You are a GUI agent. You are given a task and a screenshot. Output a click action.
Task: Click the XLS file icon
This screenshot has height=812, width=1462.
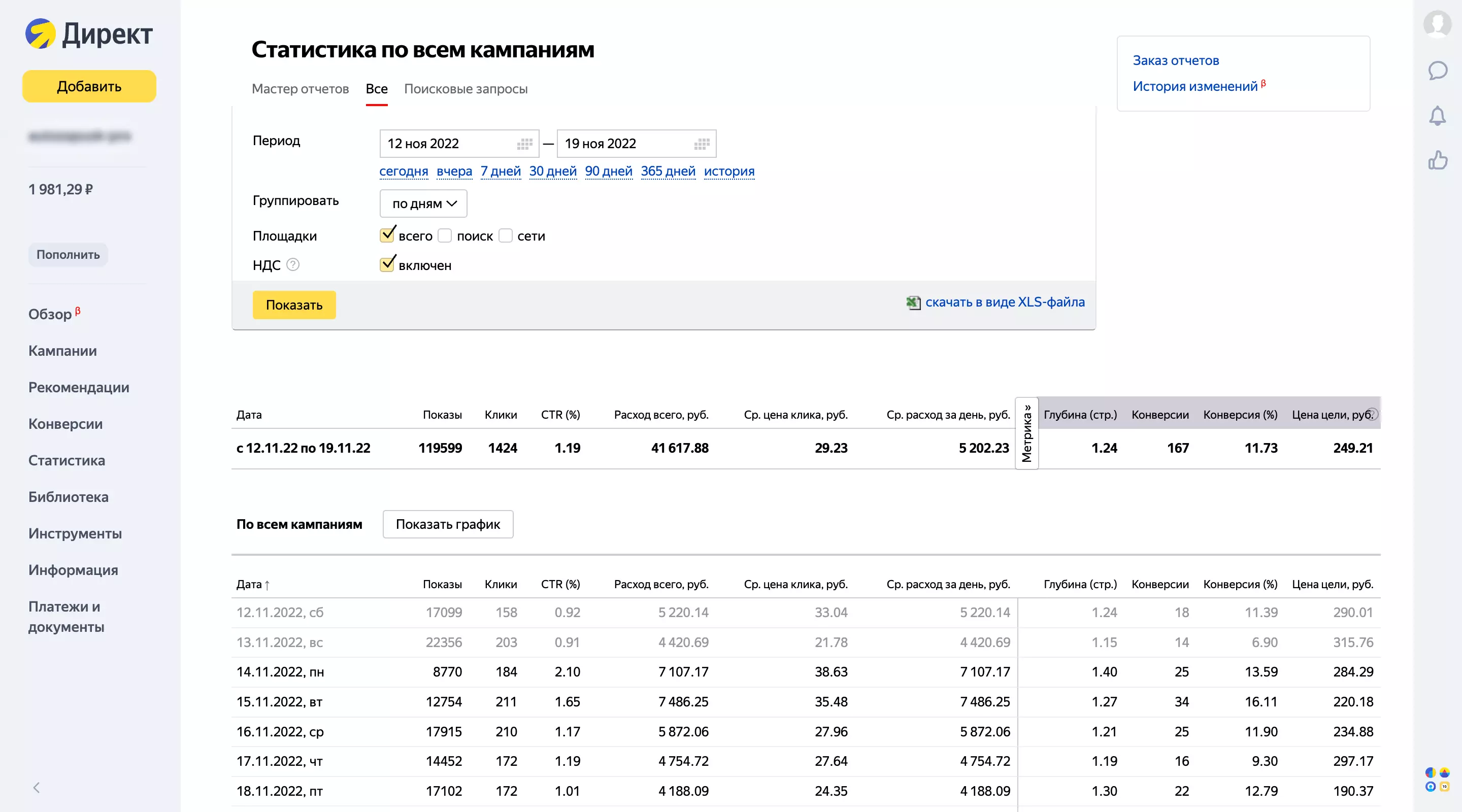click(913, 302)
